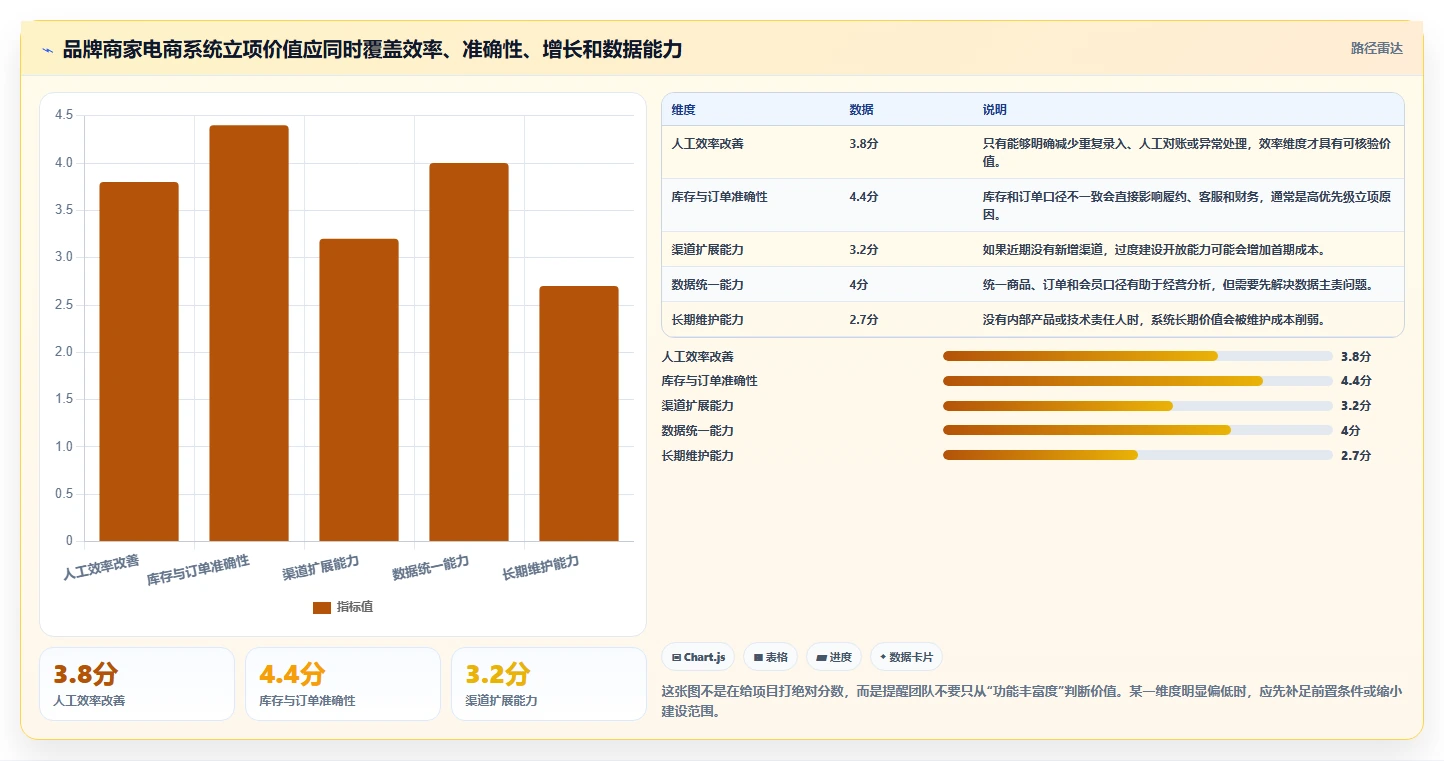Click the 渠道扩展能力 x-axis label
Image resolution: width=1444 pixels, height=761 pixels.
pyautogui.click(x=321, y=567)
